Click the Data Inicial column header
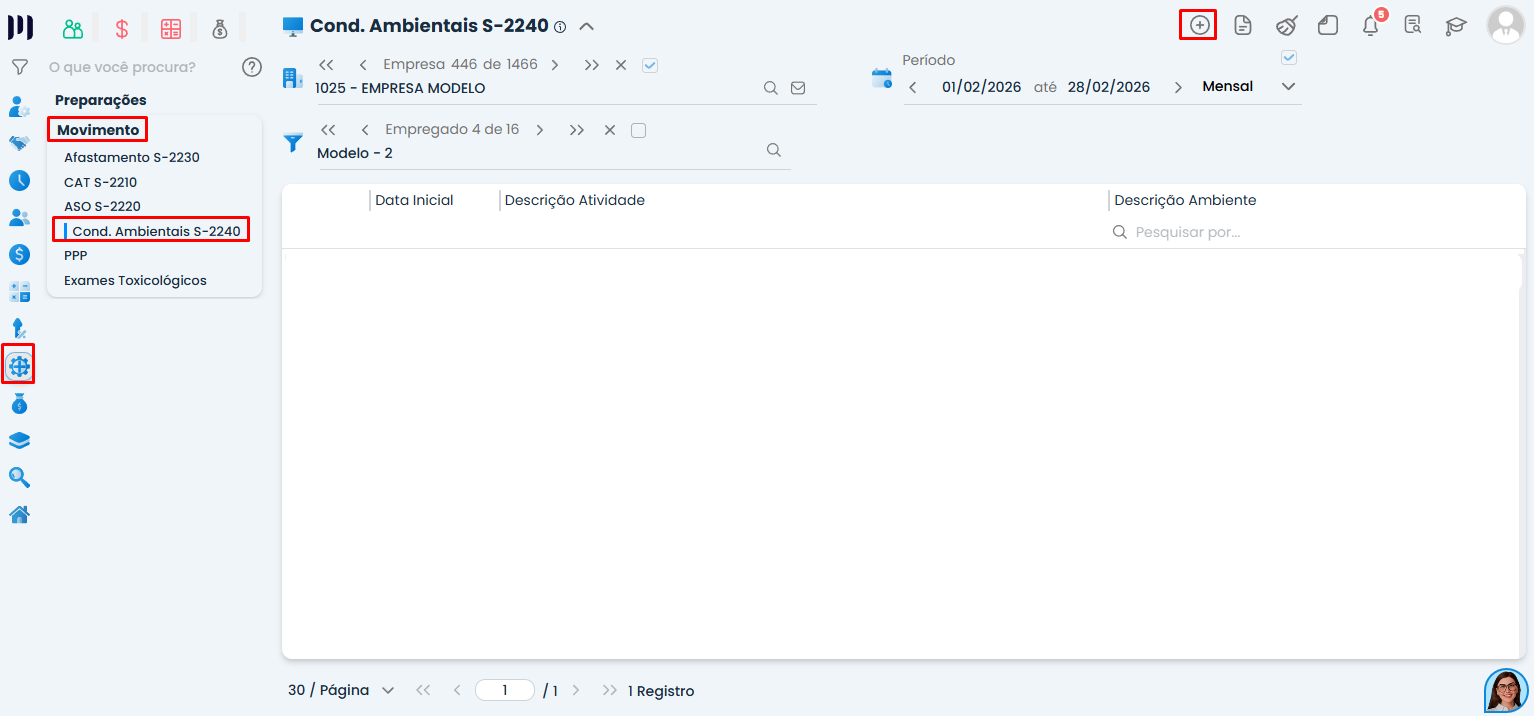Image resolution: width=1534 pixels, height=716 pixels. (414, 200)
